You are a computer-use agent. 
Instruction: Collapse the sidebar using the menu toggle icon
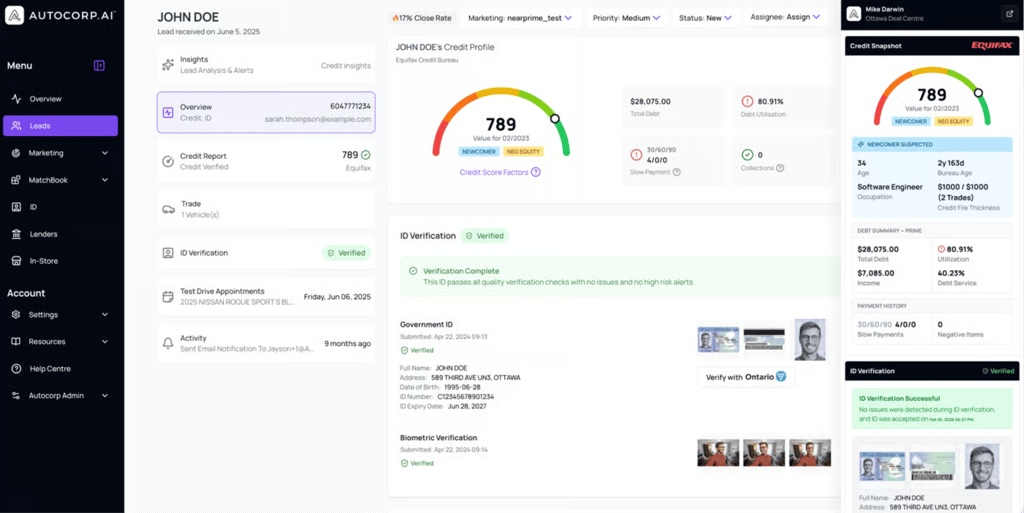(99, 65)
